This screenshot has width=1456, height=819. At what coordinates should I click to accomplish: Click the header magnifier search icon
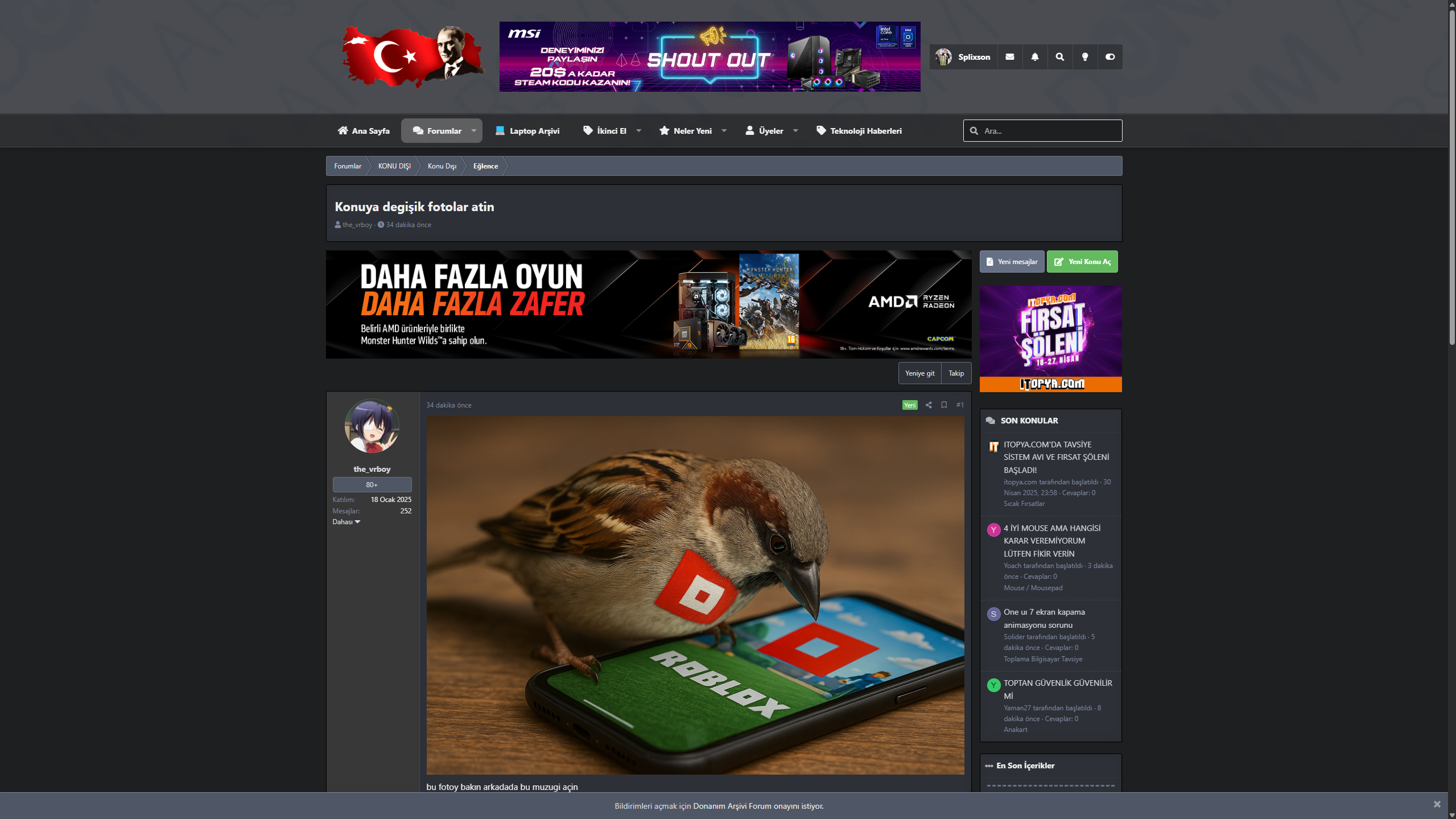click(x=1060, y=57)
